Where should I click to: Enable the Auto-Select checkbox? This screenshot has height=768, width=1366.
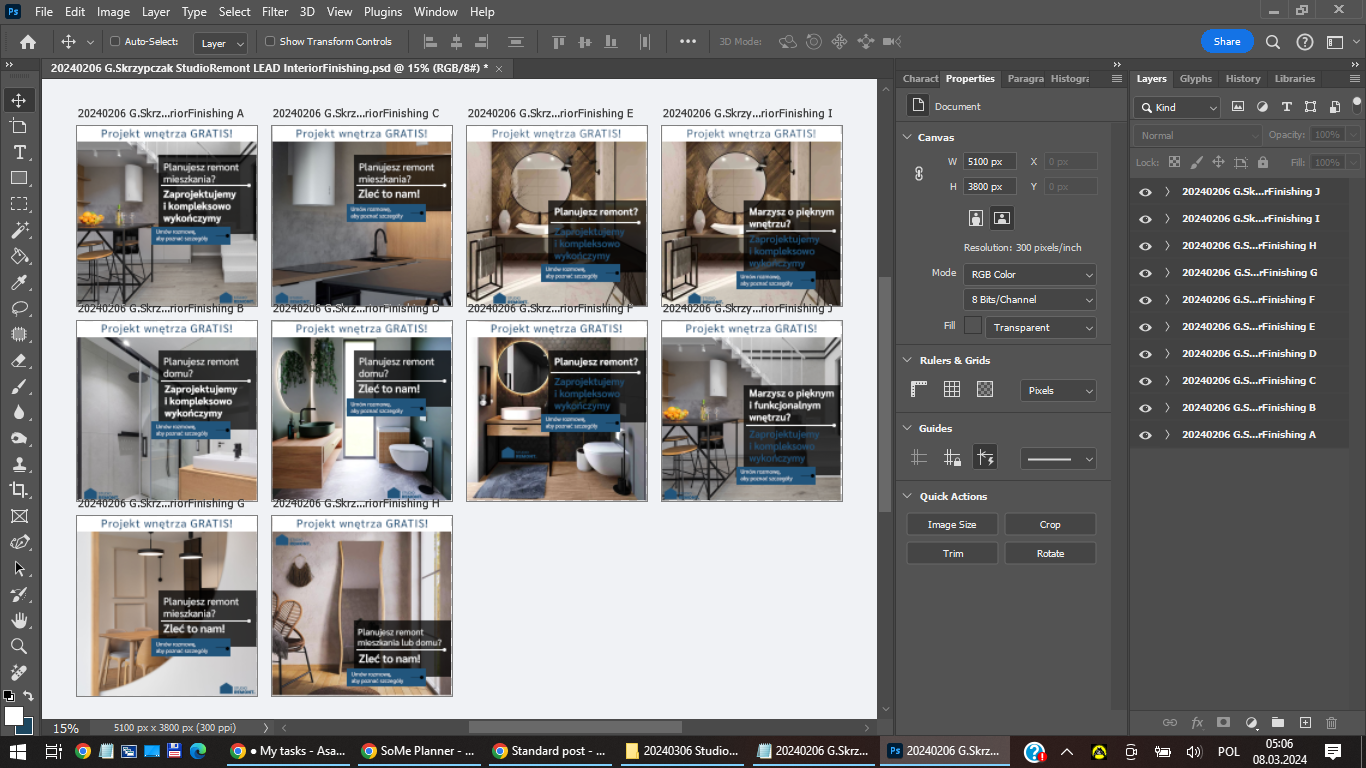(115, 42)
